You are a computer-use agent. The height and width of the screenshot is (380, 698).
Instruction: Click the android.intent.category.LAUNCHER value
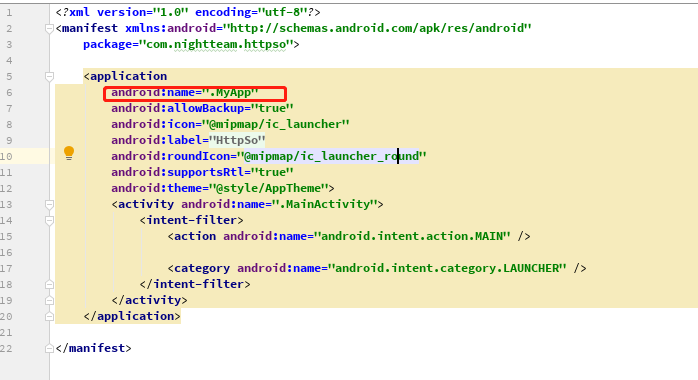(x=448, y=269)
